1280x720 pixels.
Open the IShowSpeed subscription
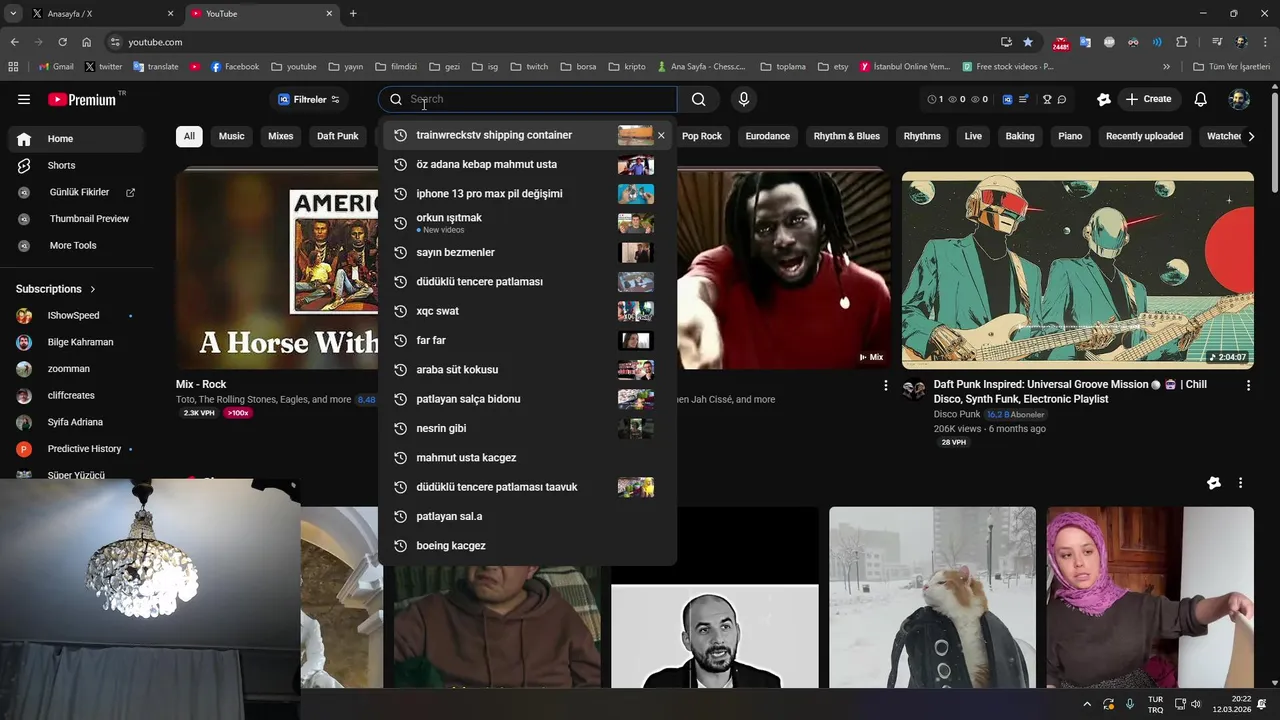(x=74, y=316)
